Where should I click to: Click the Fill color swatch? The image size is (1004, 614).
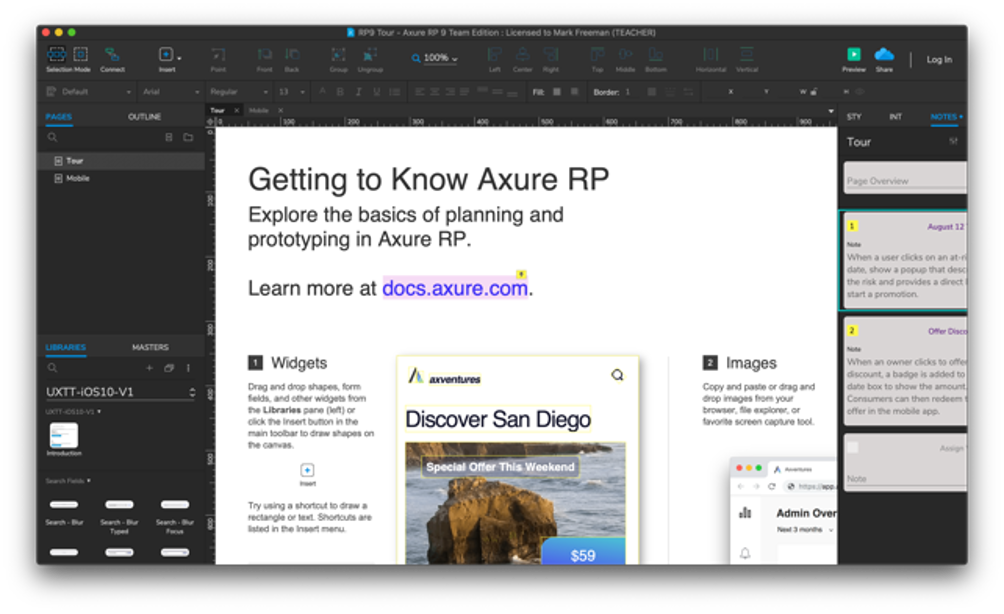[559, 92]
